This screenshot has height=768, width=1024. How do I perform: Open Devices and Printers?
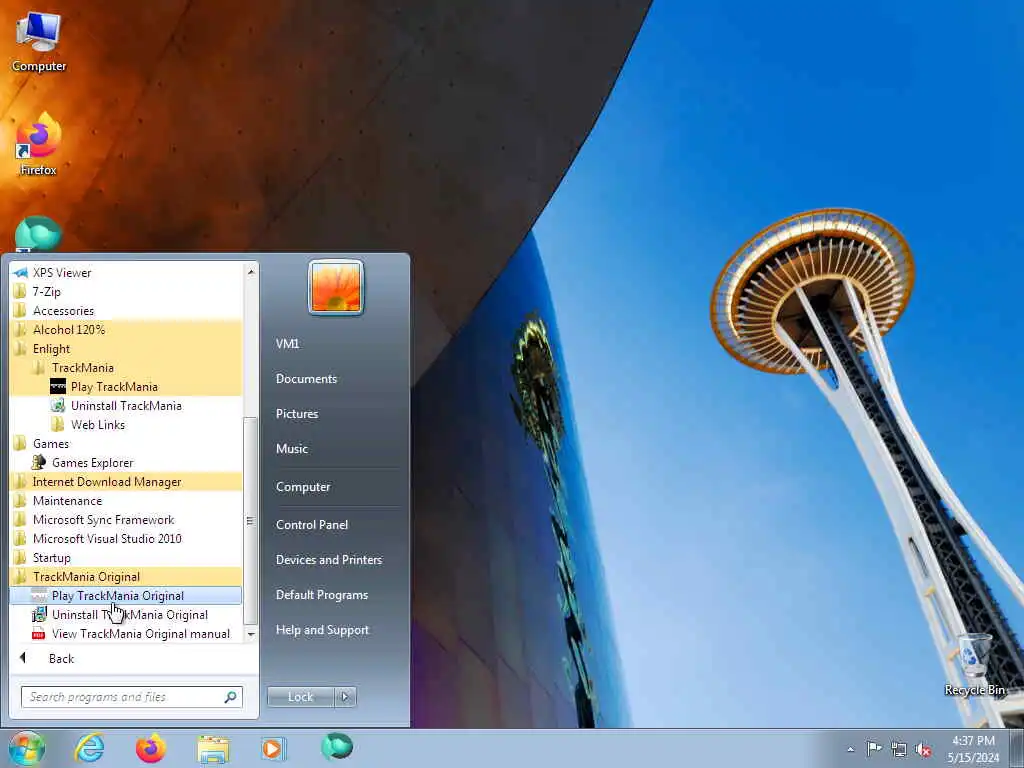(328, 560)
